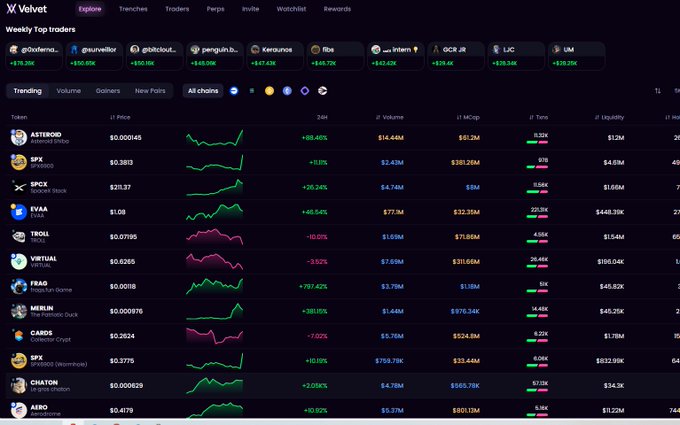The height and width of the screenshot is (425, 680).
Task: Sort table by Volume column header
Action: 389,117
